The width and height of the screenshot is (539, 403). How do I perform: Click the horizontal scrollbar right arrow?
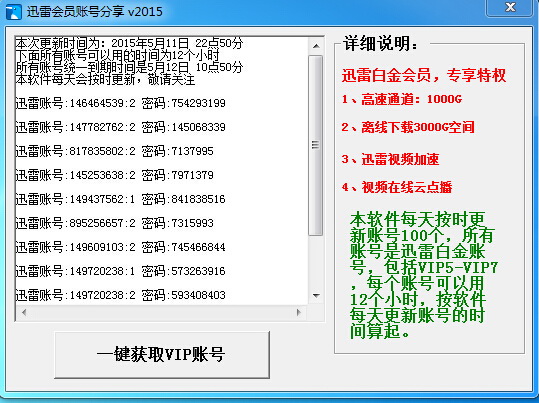click(x=298, y=312)
